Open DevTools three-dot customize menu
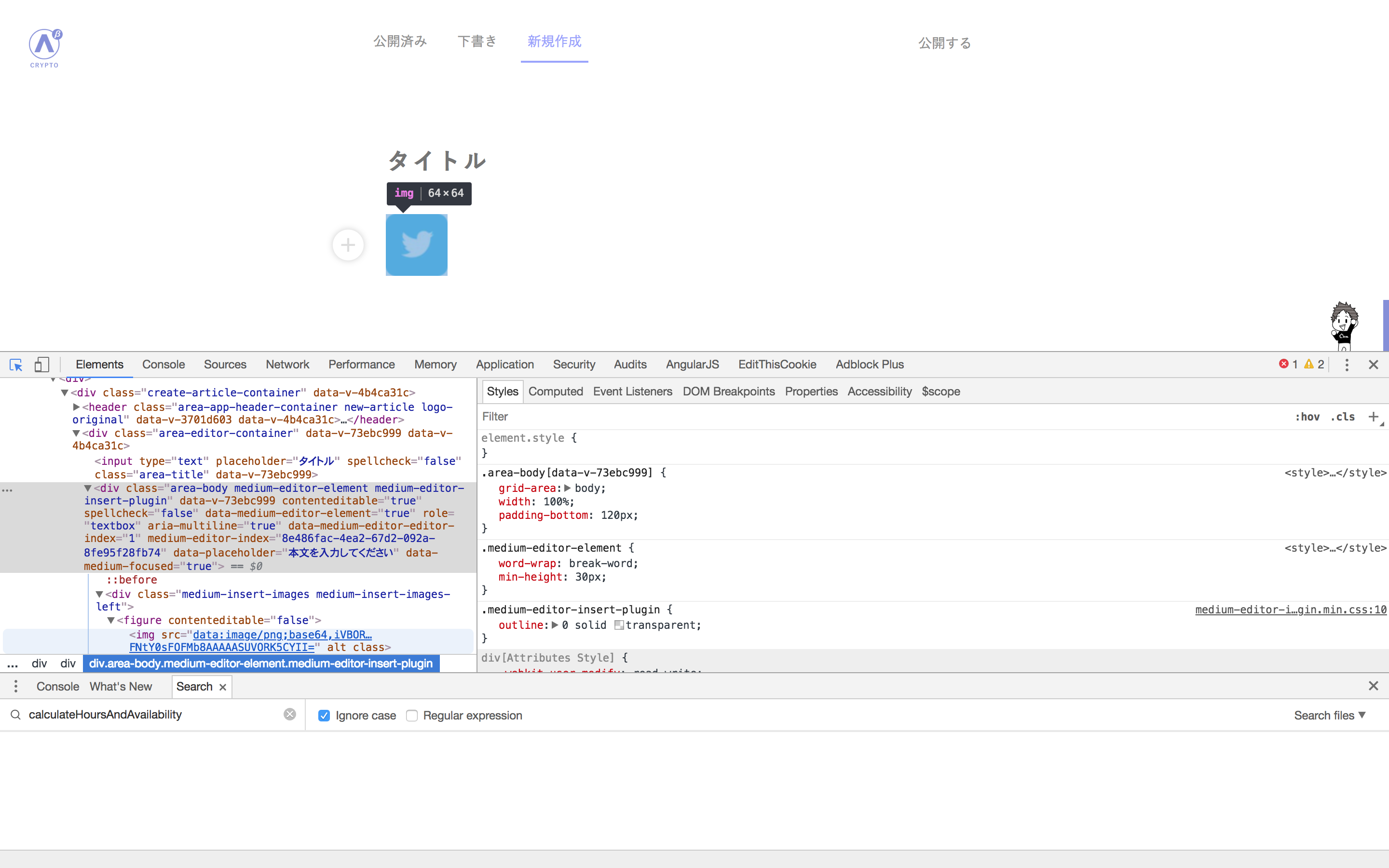The width and height of the screenshot is (1389, 868). coord(1347,365)
